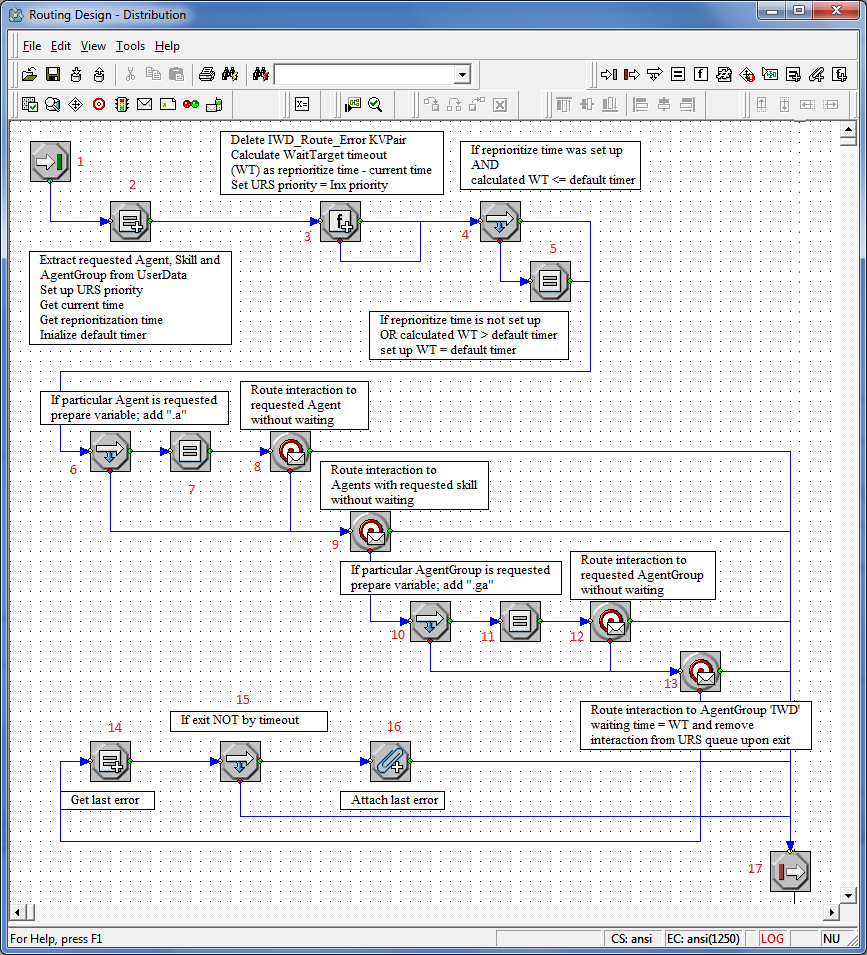
Task: Save the strategy with the floppy disk icon
Action: point(52,74)
